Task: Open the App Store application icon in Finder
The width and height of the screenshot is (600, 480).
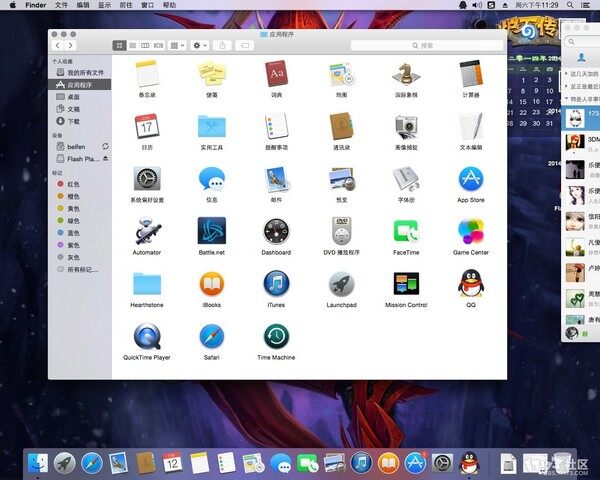Action: pyautogui.click(x=471, y=179)
